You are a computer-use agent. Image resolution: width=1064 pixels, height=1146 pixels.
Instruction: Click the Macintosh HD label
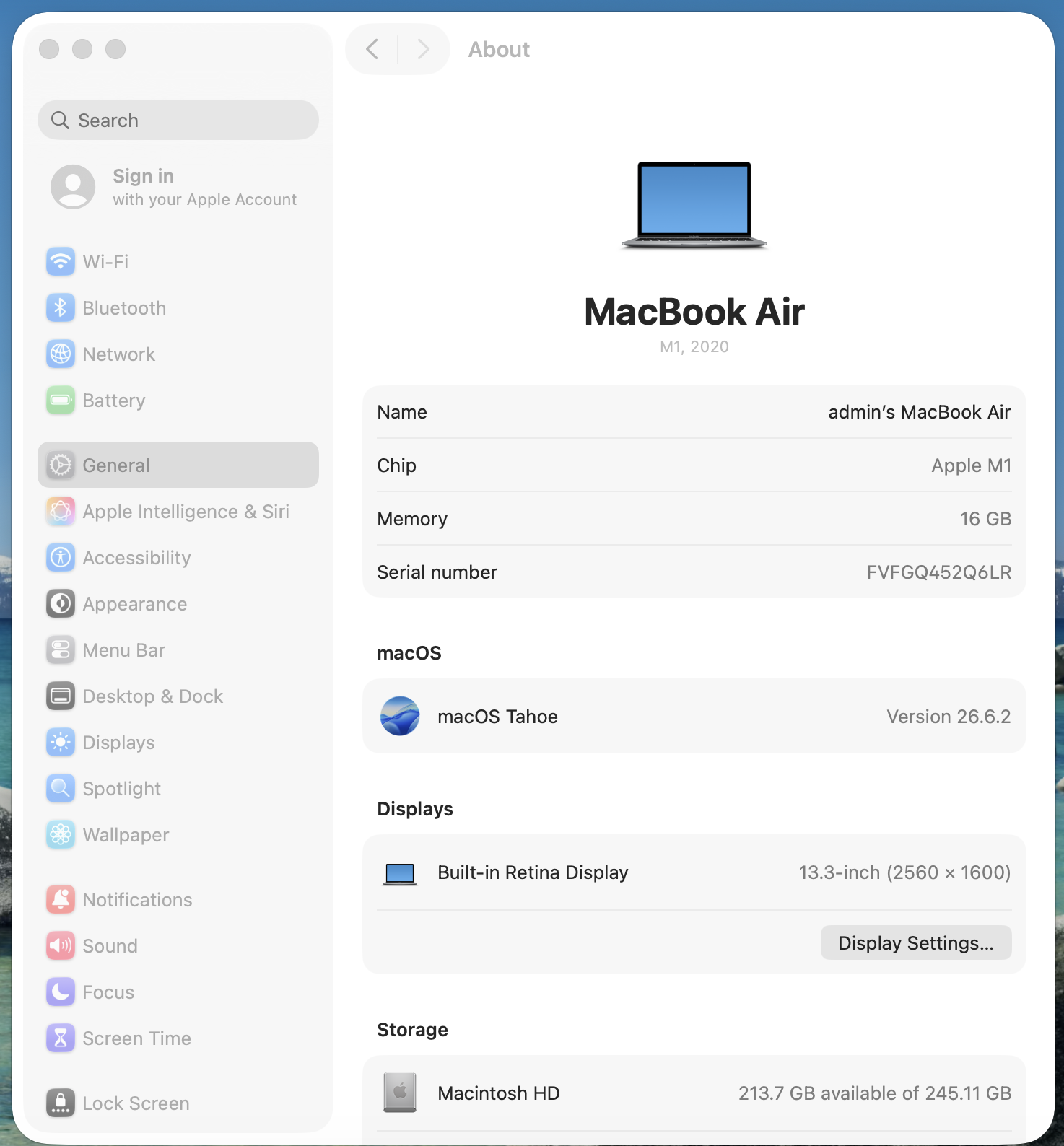pyautogui.click(x=499, y=1093)
